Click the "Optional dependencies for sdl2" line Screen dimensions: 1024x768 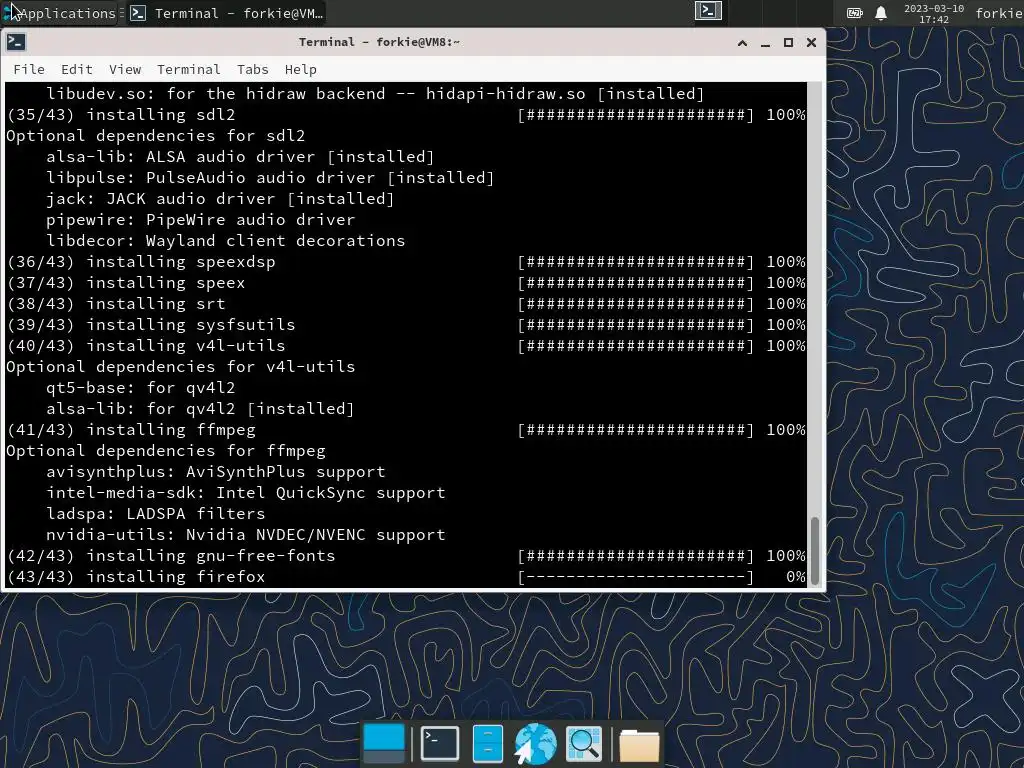coord(156,136)
